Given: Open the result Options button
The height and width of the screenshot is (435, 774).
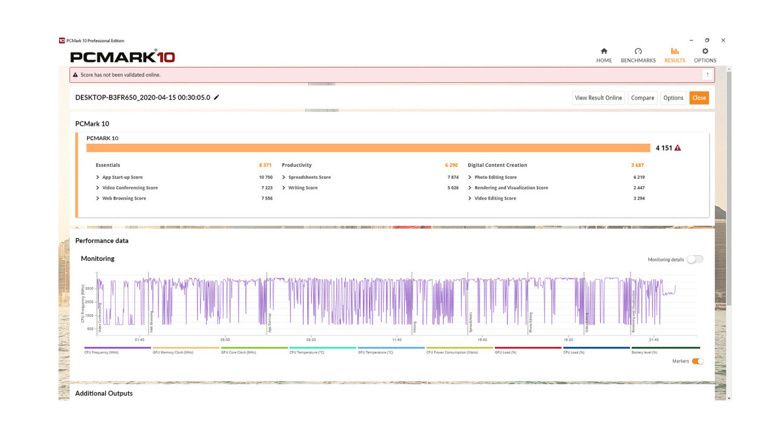Looking at the screenshot, I should coord(673,98).
